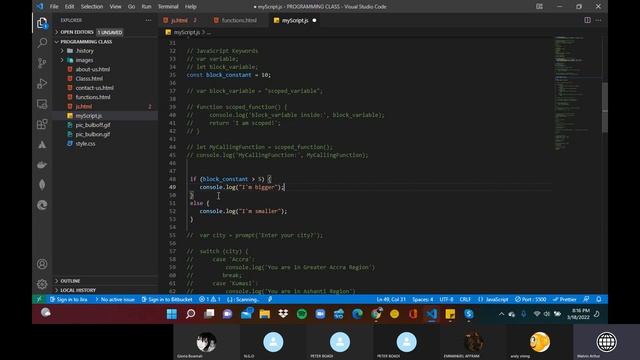640x360 pixels.
Task: Open contact-us.html in the explorer
Action: coord(94,88)
